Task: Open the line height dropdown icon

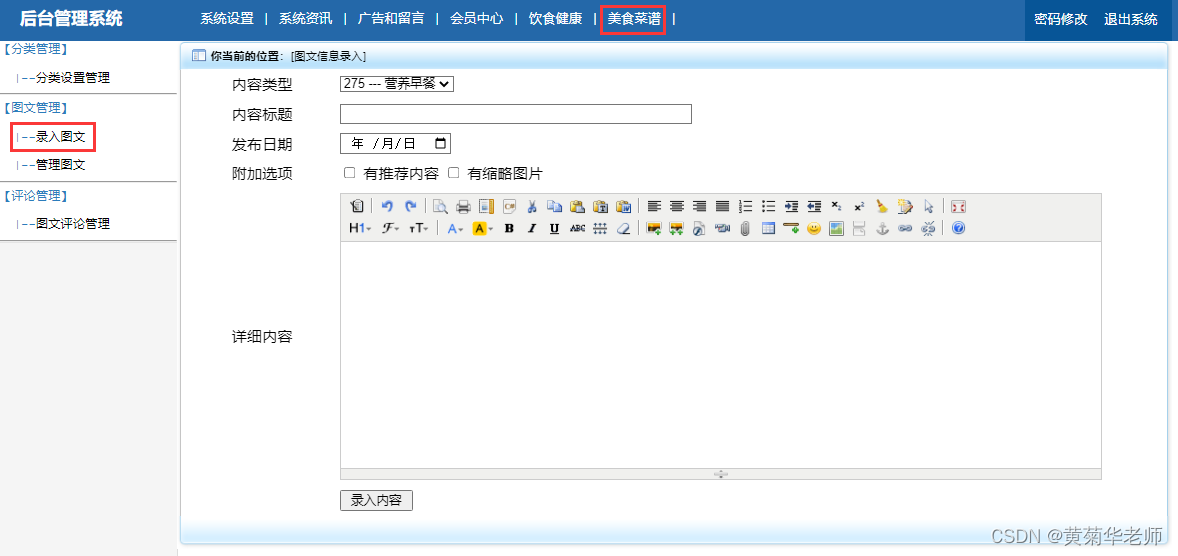Action: (600, 228)
